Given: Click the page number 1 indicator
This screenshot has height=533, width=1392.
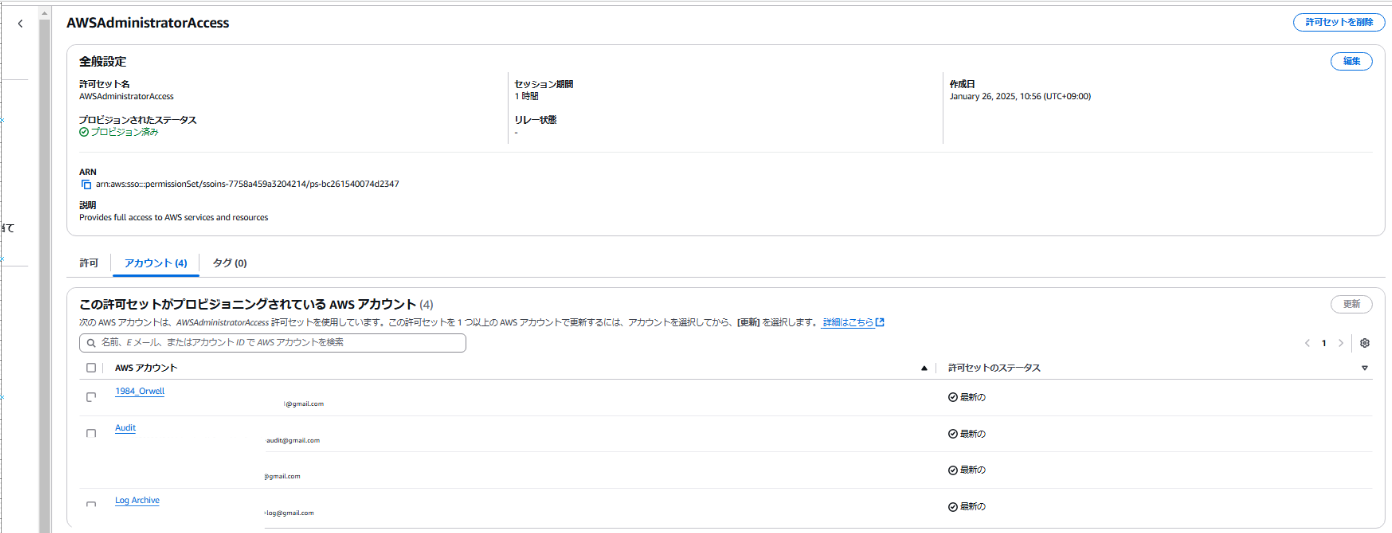Looking at the screenshot, I should pos(1324,343).
